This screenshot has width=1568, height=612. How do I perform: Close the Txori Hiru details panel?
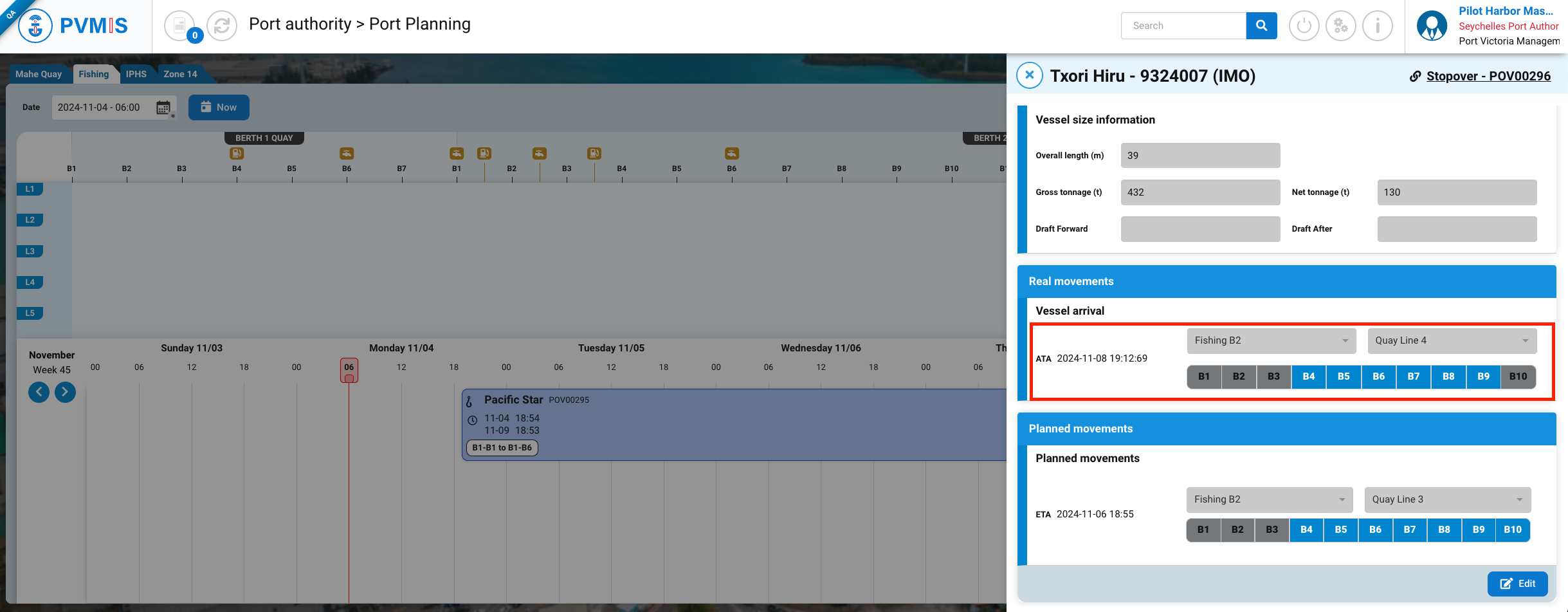[x=1029, y=75]
